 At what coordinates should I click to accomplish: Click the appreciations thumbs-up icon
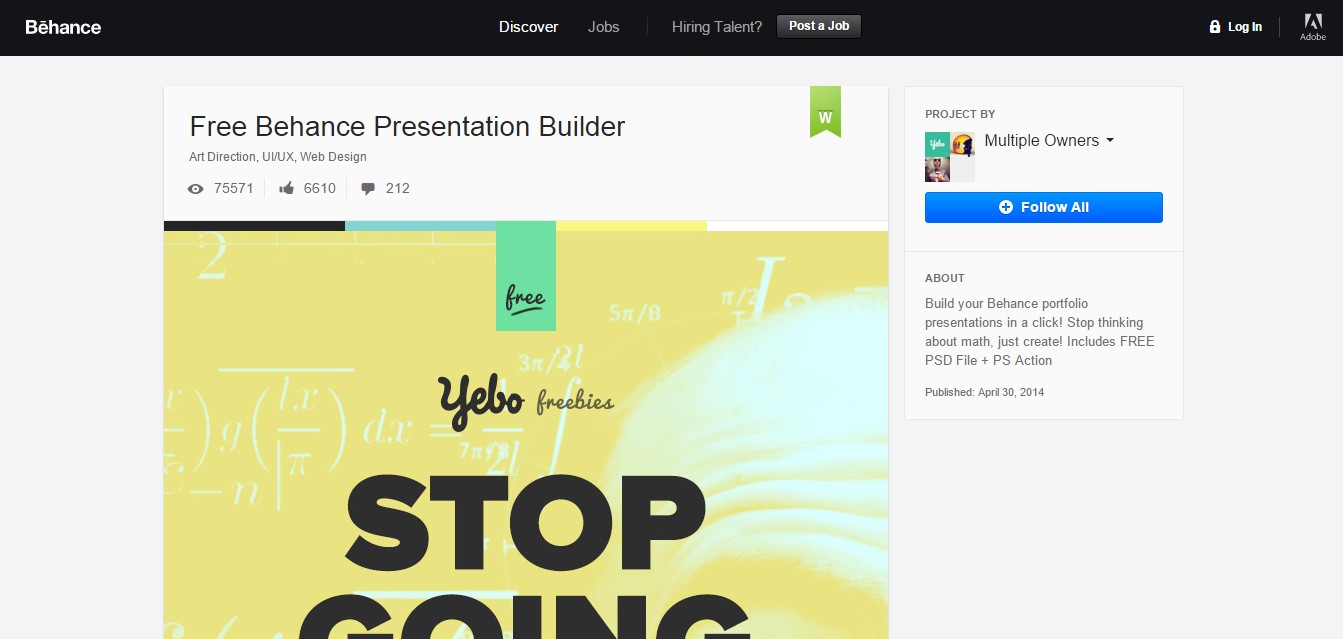(x=286, y=188)
